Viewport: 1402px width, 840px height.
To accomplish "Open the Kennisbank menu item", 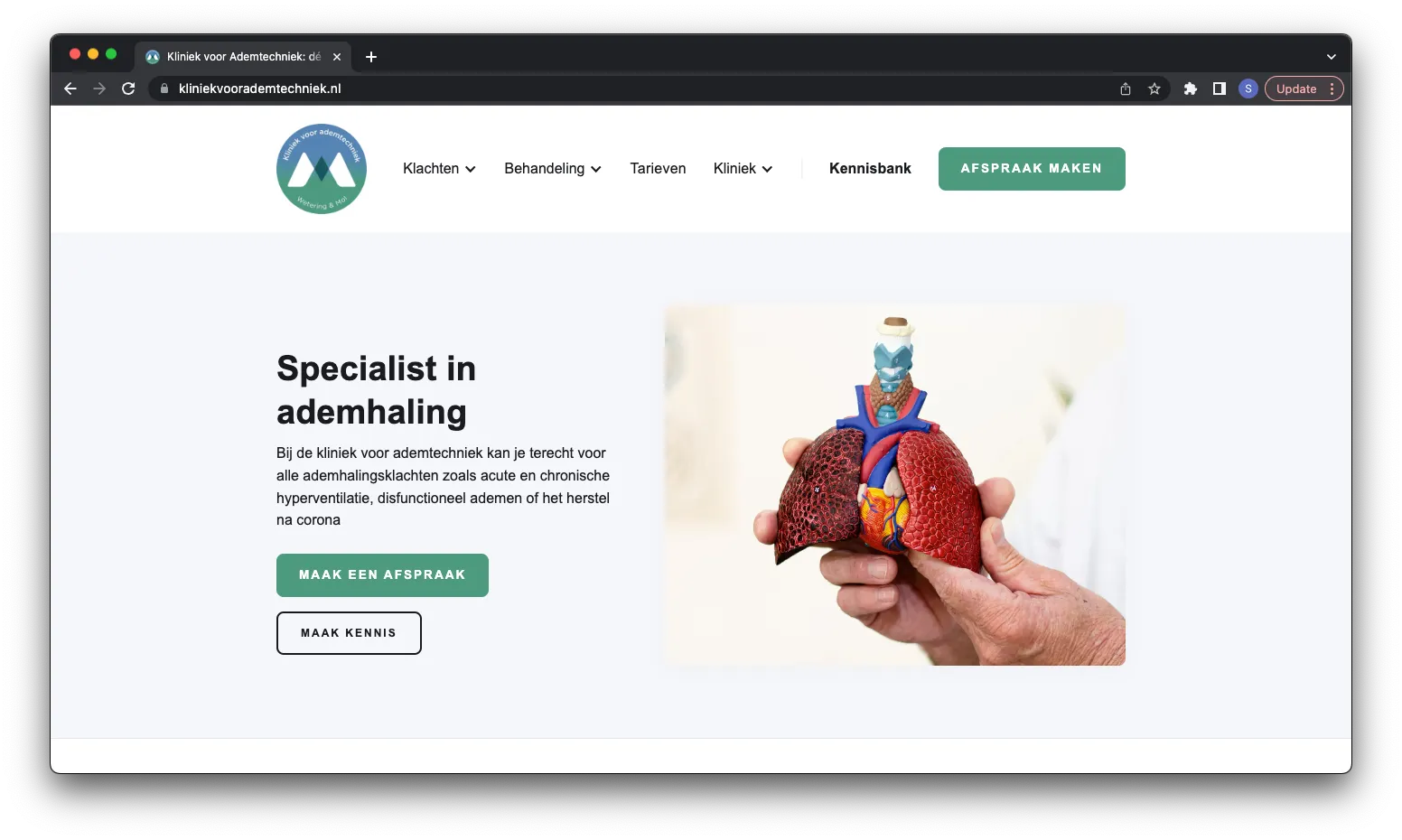I will coord(870,169).
